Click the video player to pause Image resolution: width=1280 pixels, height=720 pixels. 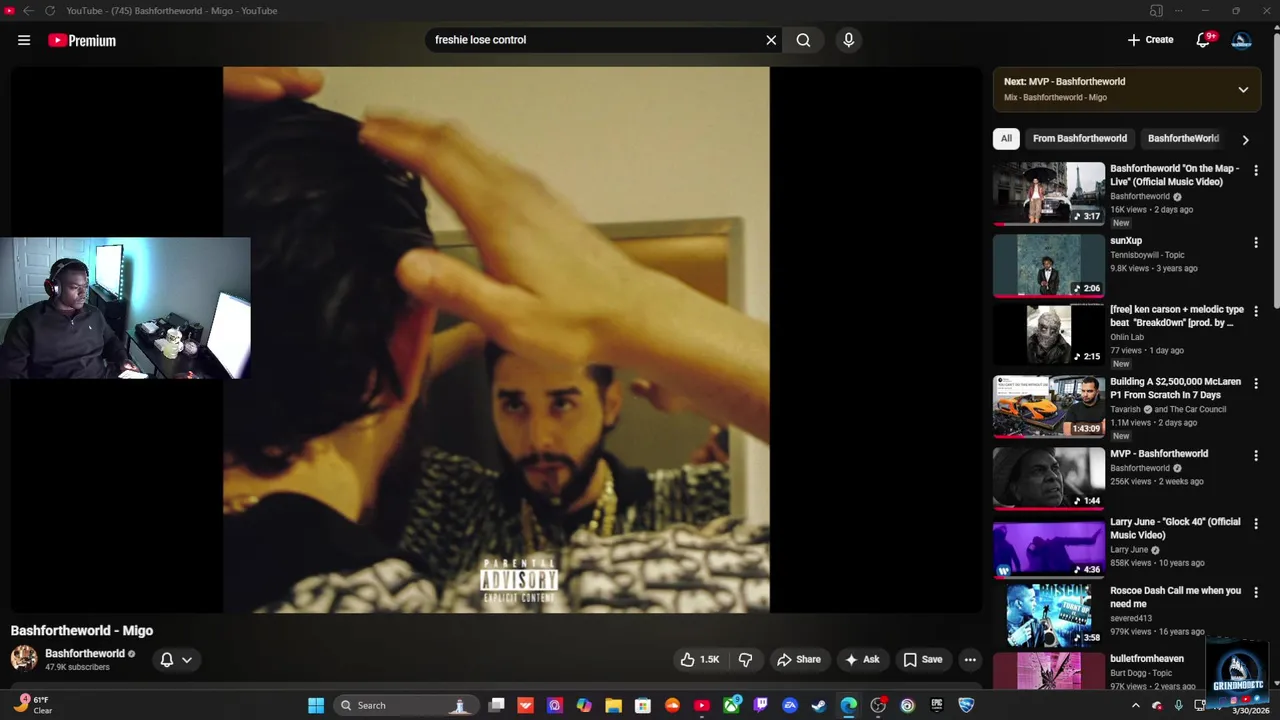point(496,340)
